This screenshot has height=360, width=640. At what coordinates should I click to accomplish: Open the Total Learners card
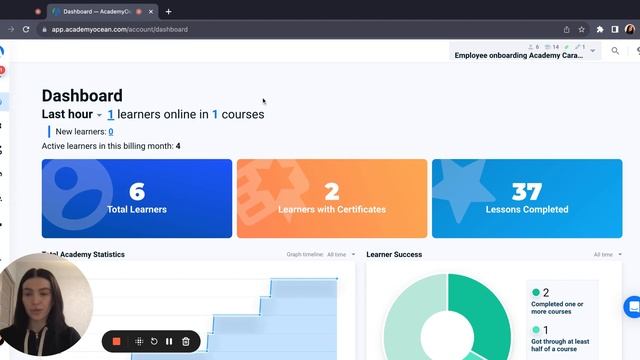pyautogui.click(x=137, y=198)
